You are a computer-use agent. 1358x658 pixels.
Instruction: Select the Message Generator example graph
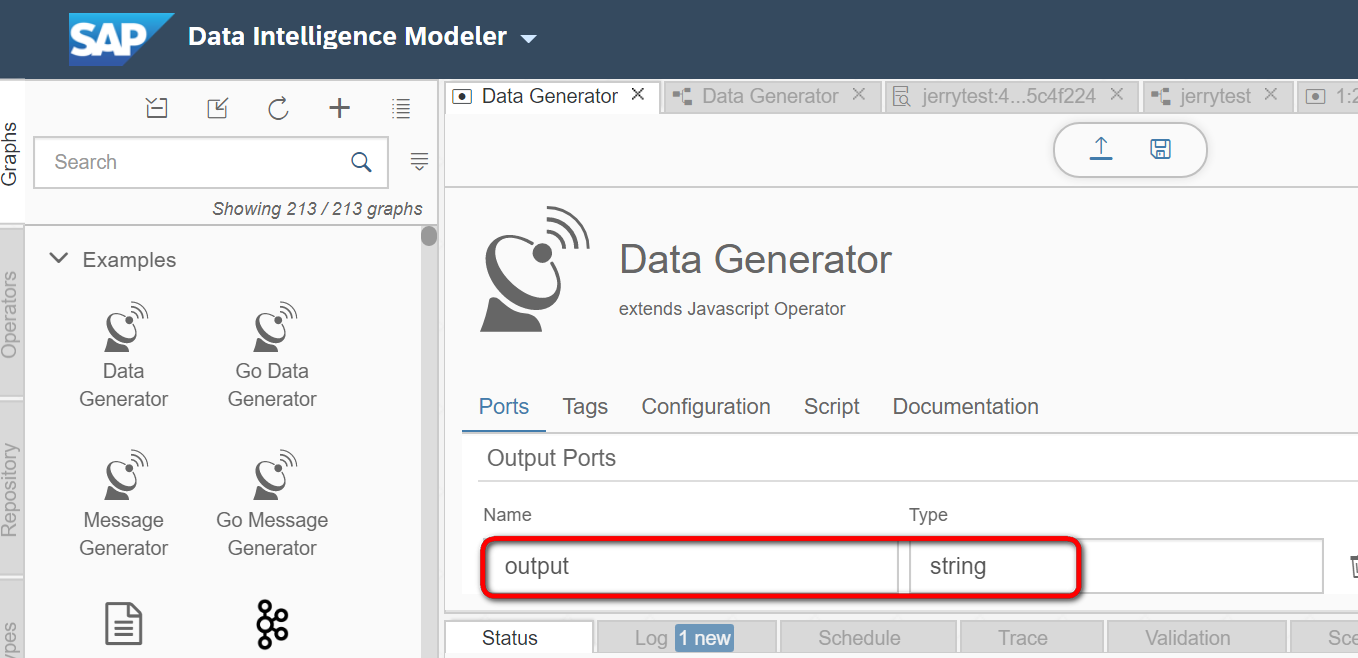(x=124, y=505)
